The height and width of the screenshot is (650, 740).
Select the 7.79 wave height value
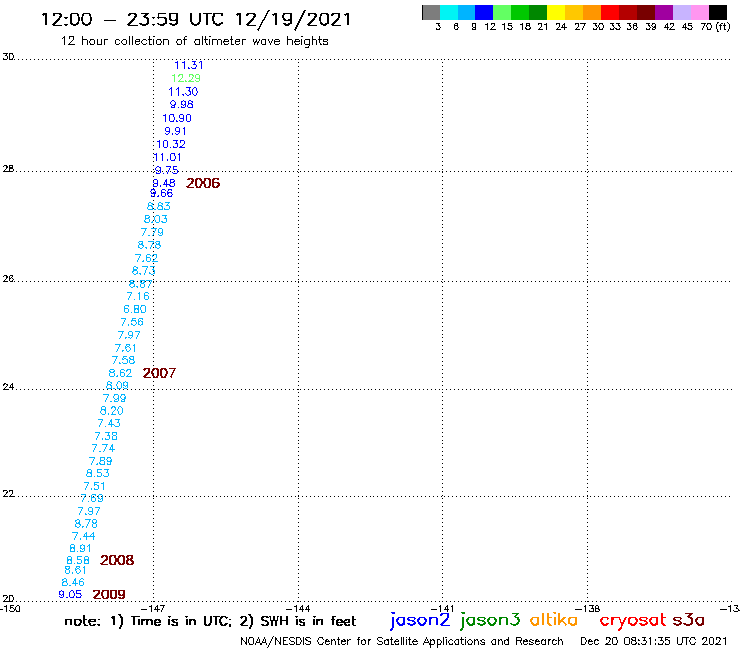[152, 232]
